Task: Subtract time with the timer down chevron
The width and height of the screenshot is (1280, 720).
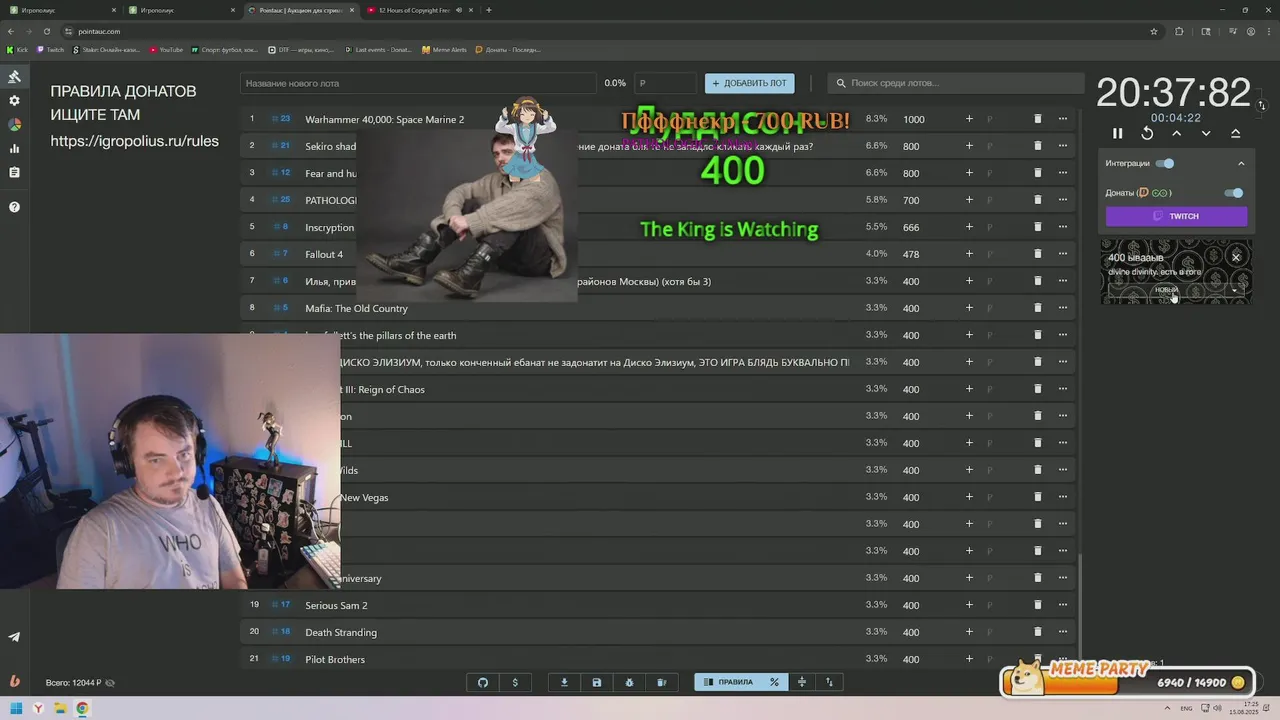Action: 1206,133
